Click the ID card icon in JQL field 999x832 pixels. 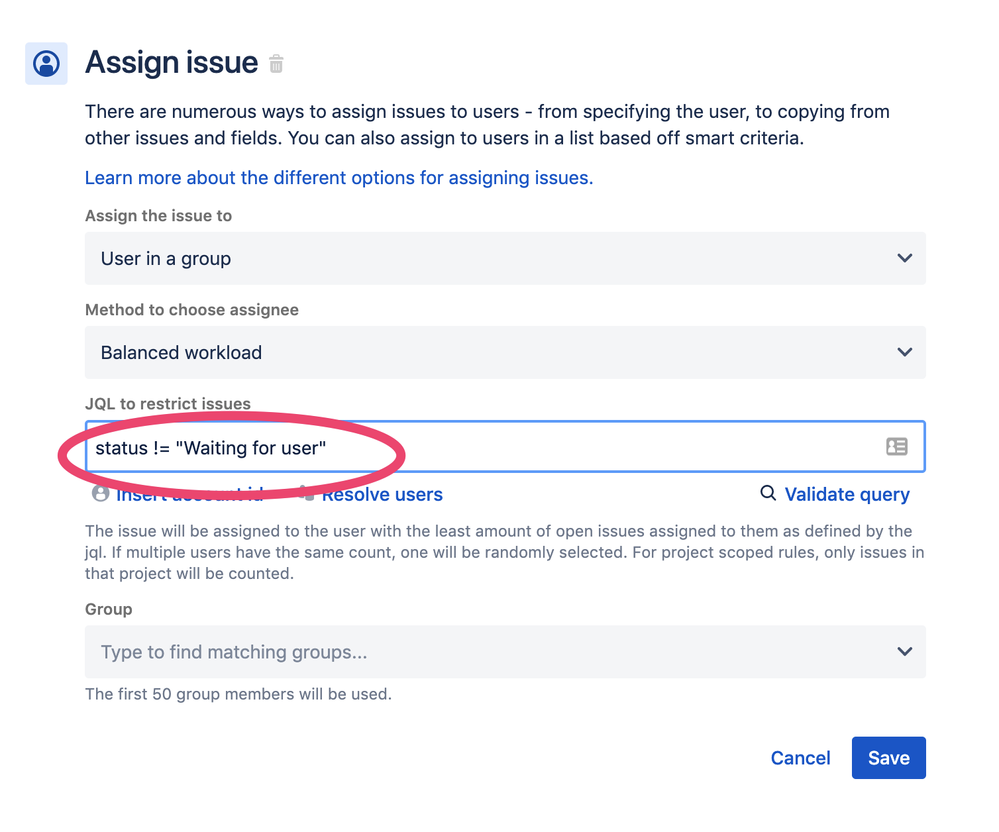coord(896,447)
